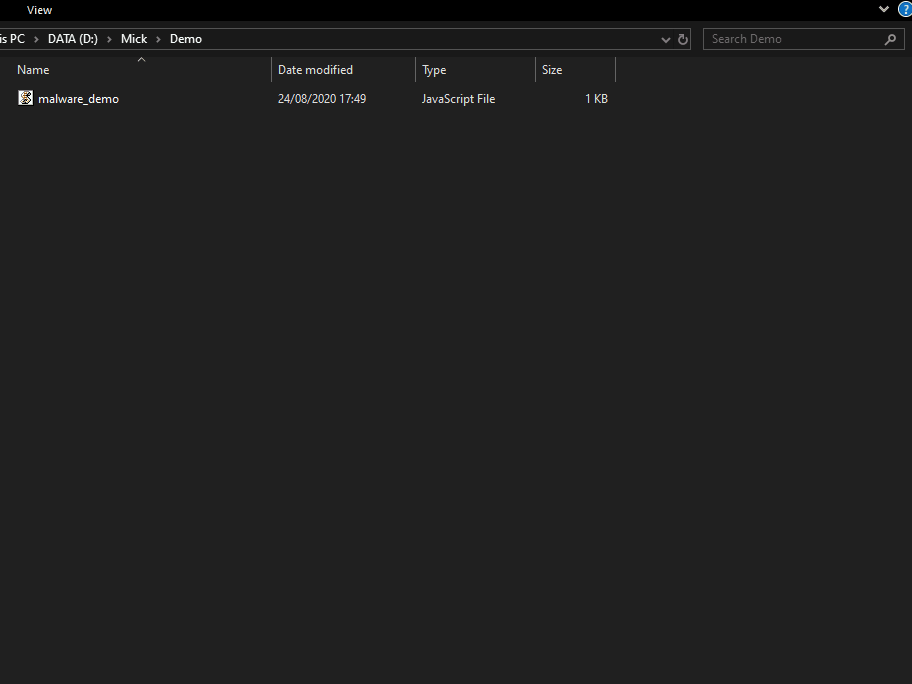This screenshot has height=684, width=912.
Task: Navigate to the Mick folder breadcrumb
Action: (x=134, y=39)
